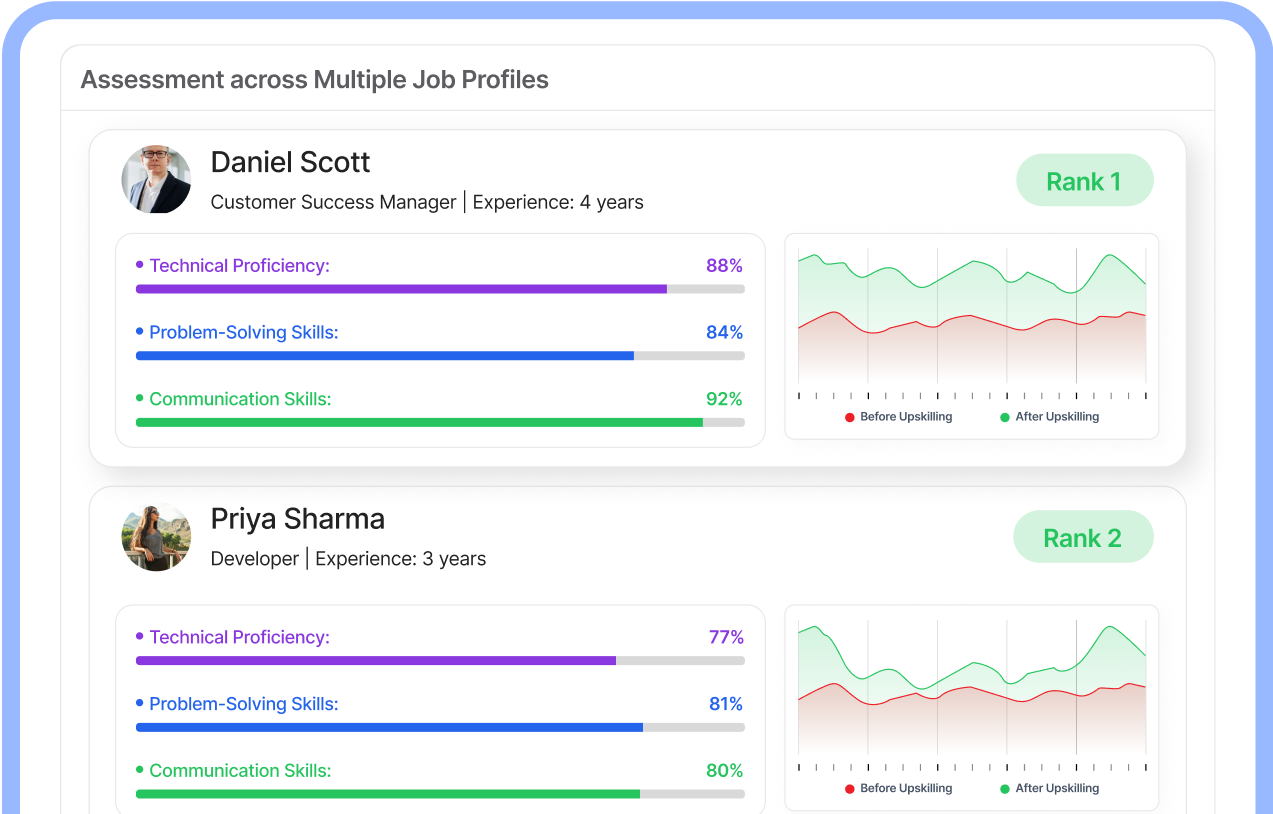The height and width of the screenshot is (814, 1273).
Task: Click the green legend dot in Priya's chart
Action: (1005, 789)
